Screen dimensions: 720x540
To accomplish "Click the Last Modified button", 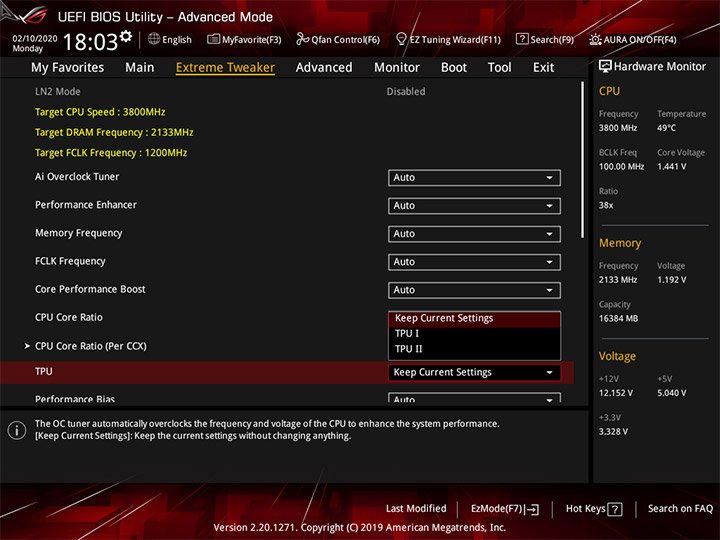I will tap(416, 509).
